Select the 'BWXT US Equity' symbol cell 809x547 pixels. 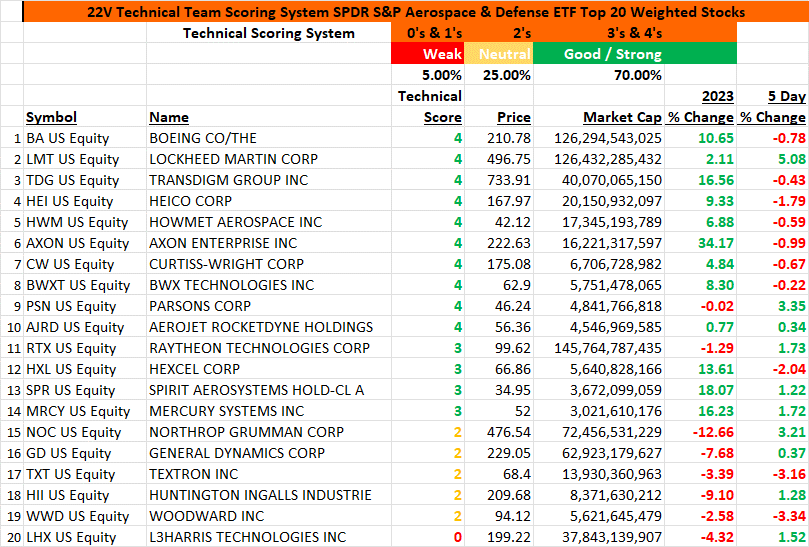click(x=85, y=285)
